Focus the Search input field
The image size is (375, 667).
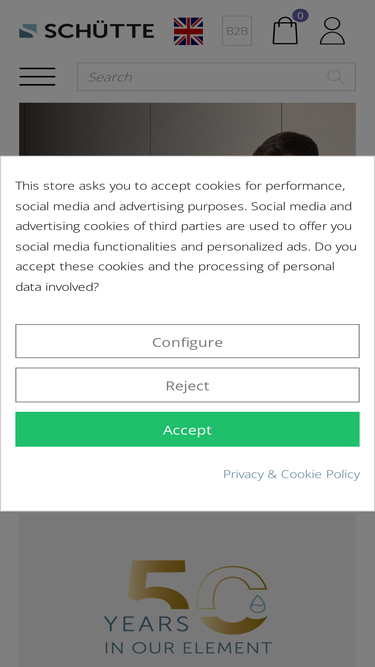[x=216, y=77]
